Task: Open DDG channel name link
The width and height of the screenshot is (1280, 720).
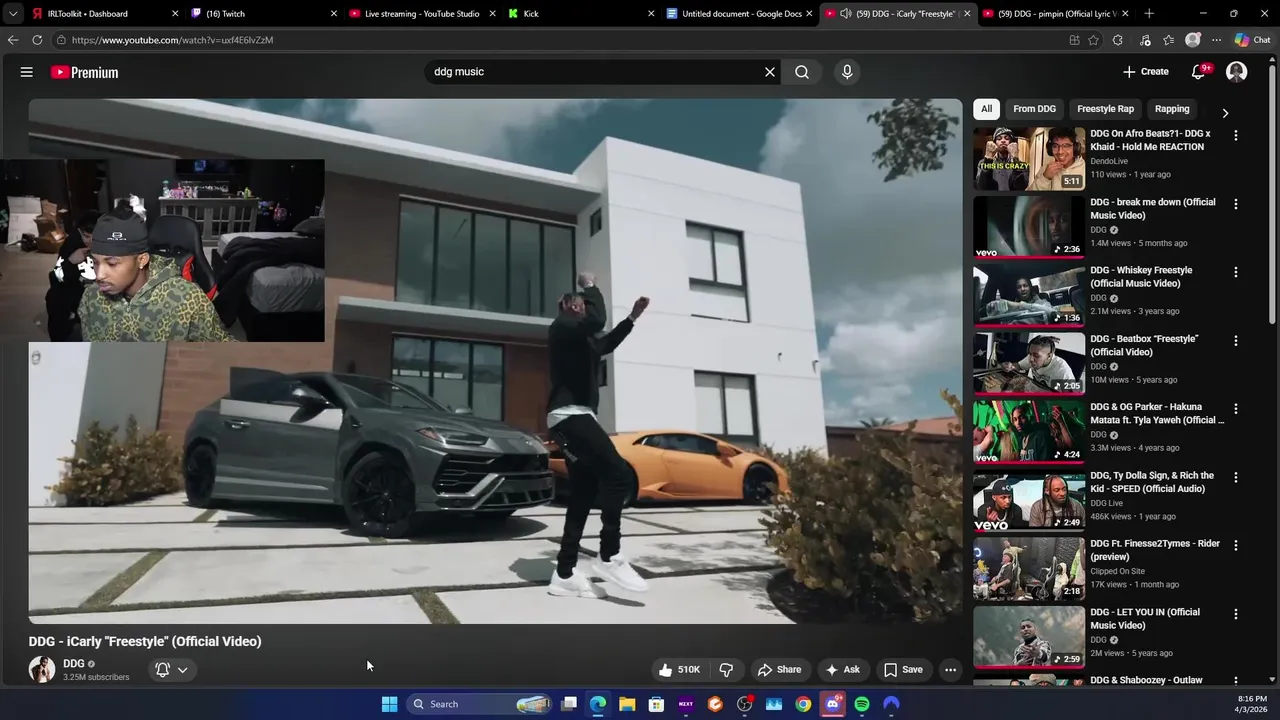Action: (x=74, y=664)
